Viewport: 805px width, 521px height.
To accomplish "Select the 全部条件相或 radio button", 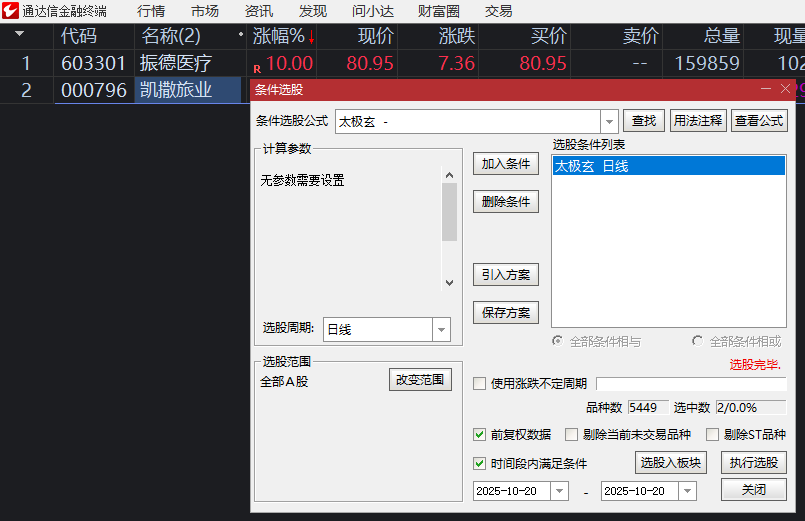I will (697, 341).
